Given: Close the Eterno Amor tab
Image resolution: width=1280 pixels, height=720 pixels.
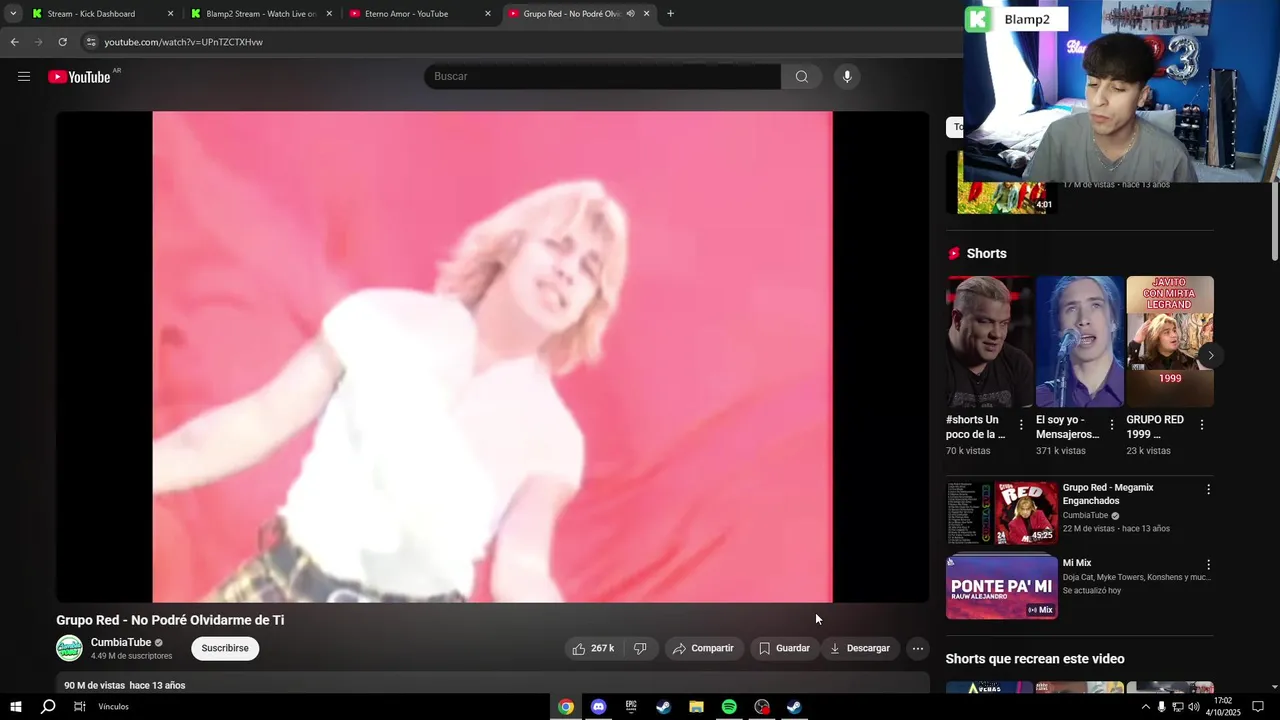Looking at the screenshot, I should click(488, 14).
